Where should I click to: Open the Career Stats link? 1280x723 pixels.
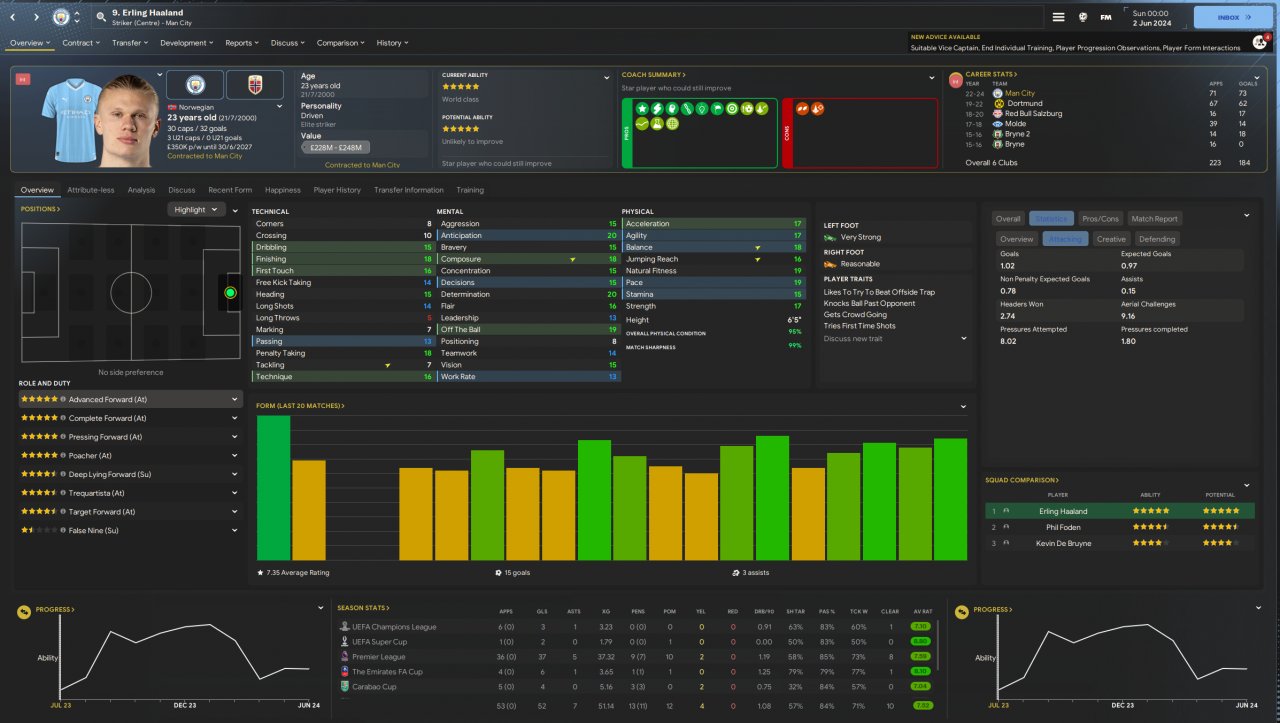coord(990,74)
